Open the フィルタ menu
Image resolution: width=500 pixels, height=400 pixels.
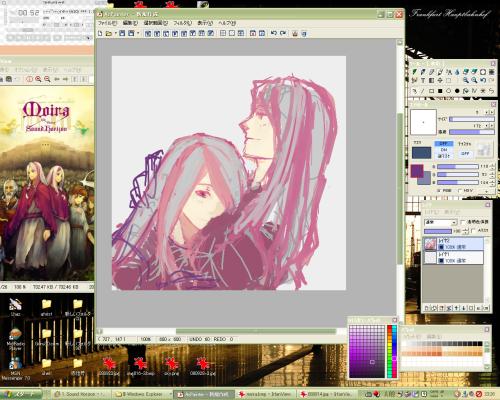point(183,23)
